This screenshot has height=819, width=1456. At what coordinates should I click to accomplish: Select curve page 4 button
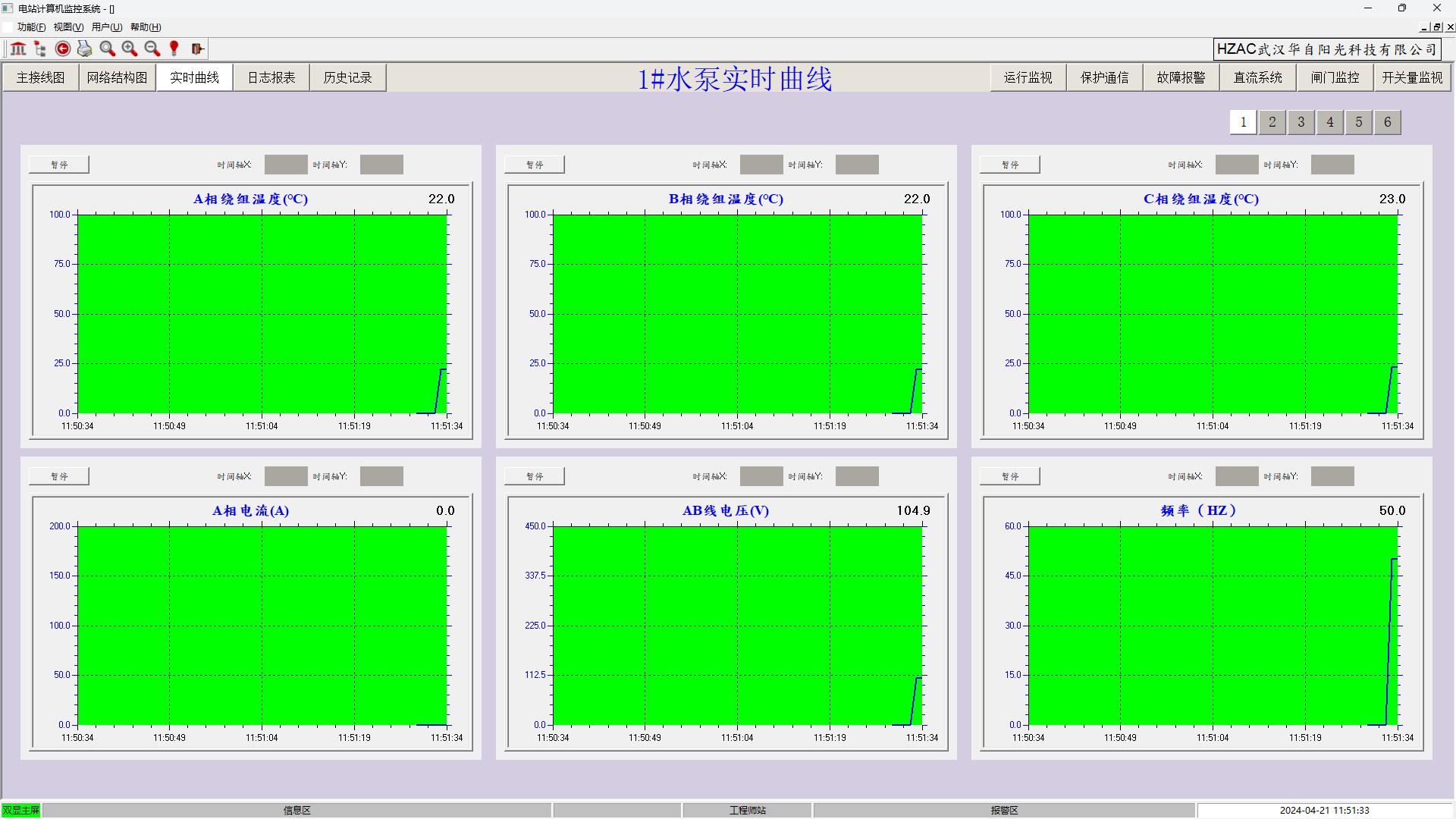[x=1329, y=122]
